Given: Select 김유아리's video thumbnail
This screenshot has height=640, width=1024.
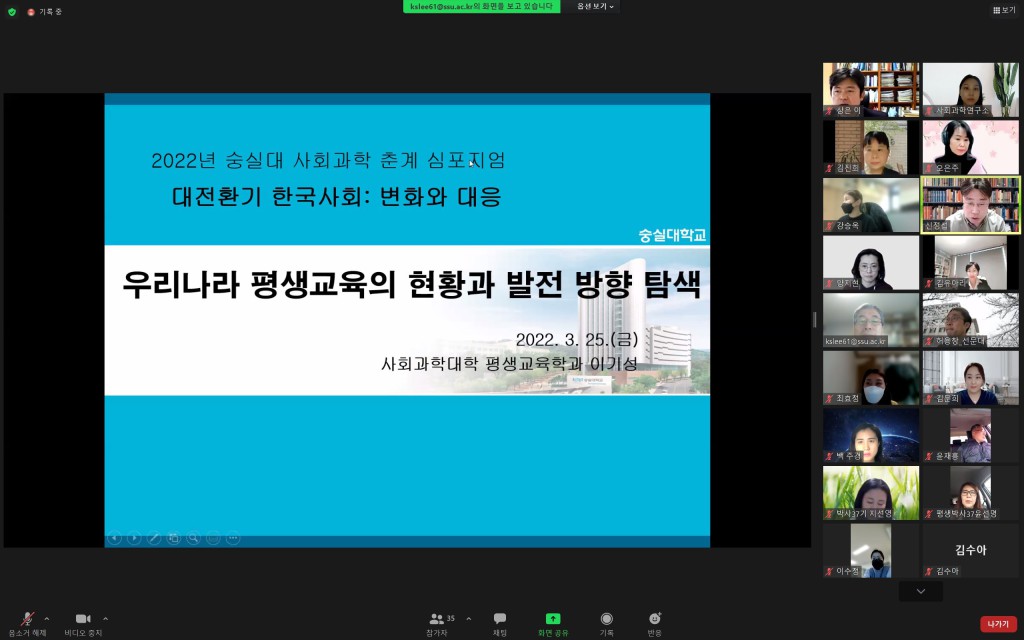Looking at the screenshot, I should (x=970, y=263).
